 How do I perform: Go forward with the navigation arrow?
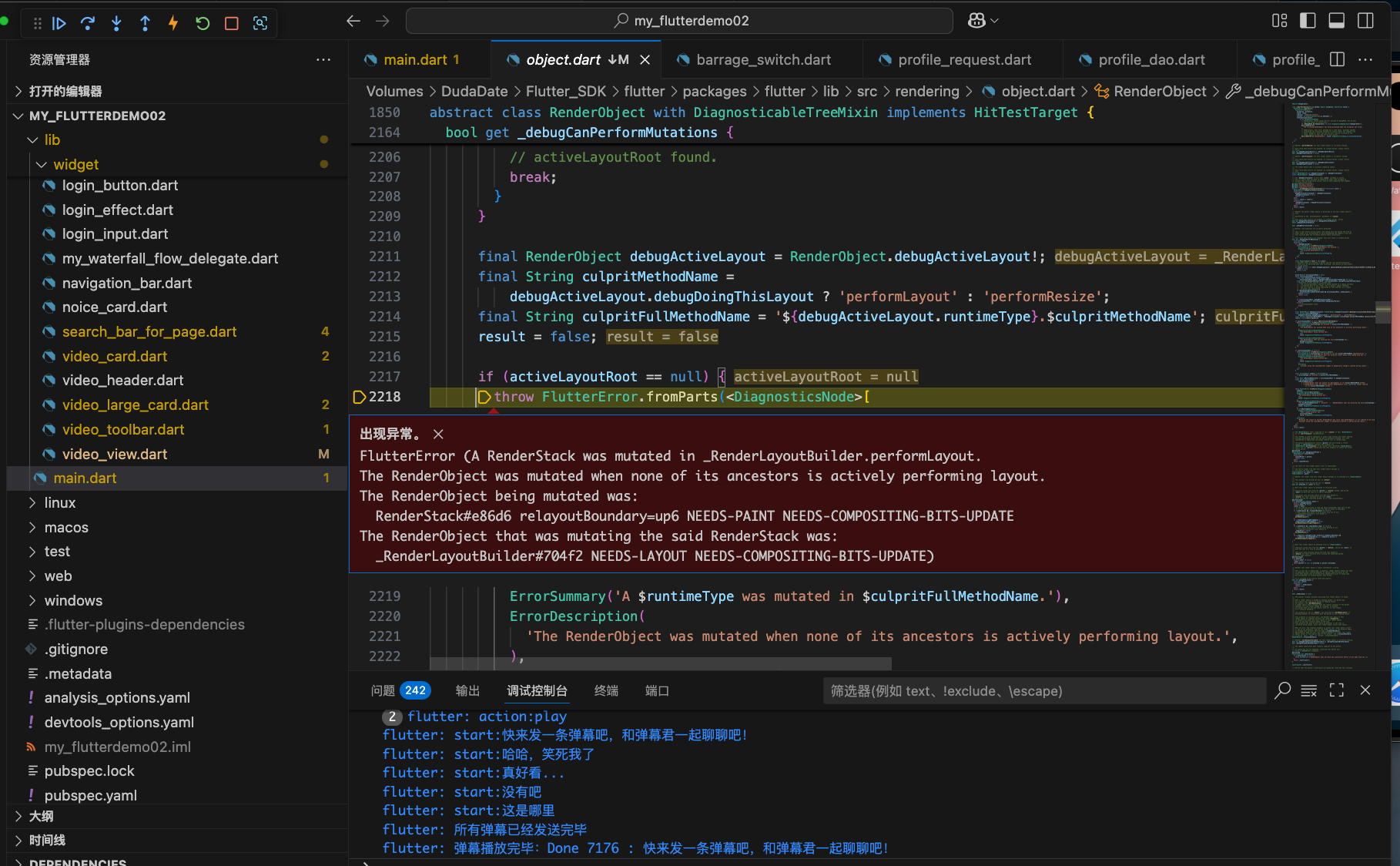click(383, 21)
